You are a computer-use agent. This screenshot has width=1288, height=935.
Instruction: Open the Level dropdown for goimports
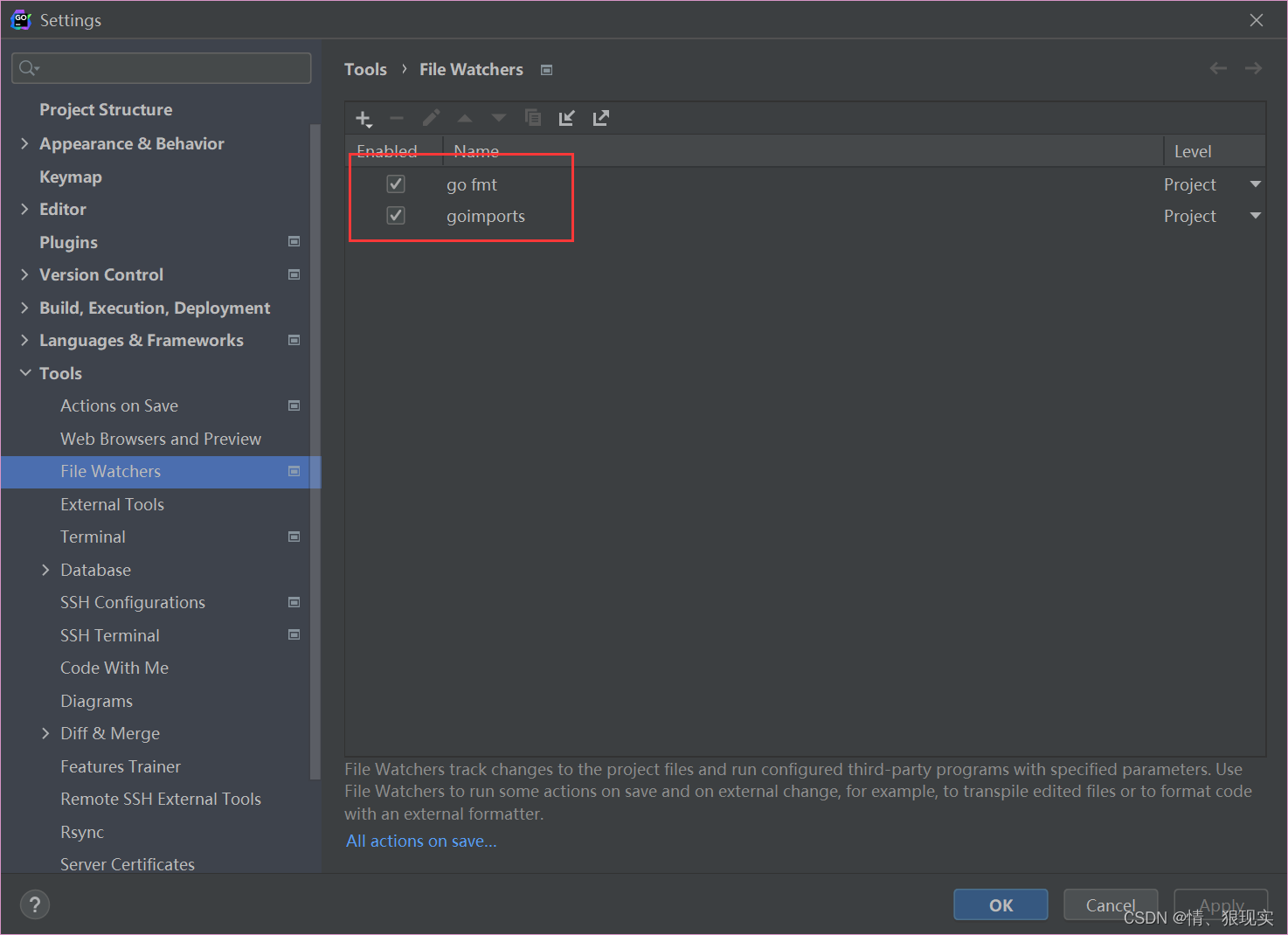click(x=1256, y=216)
